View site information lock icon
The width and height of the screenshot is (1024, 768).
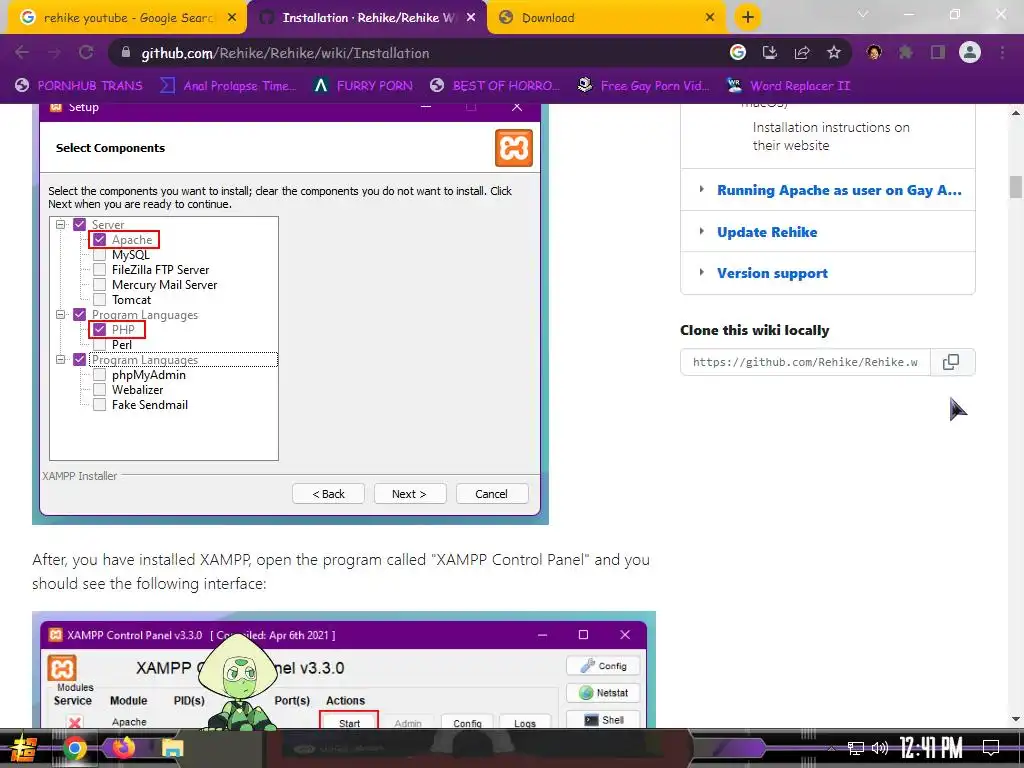(x=126, y=53)
